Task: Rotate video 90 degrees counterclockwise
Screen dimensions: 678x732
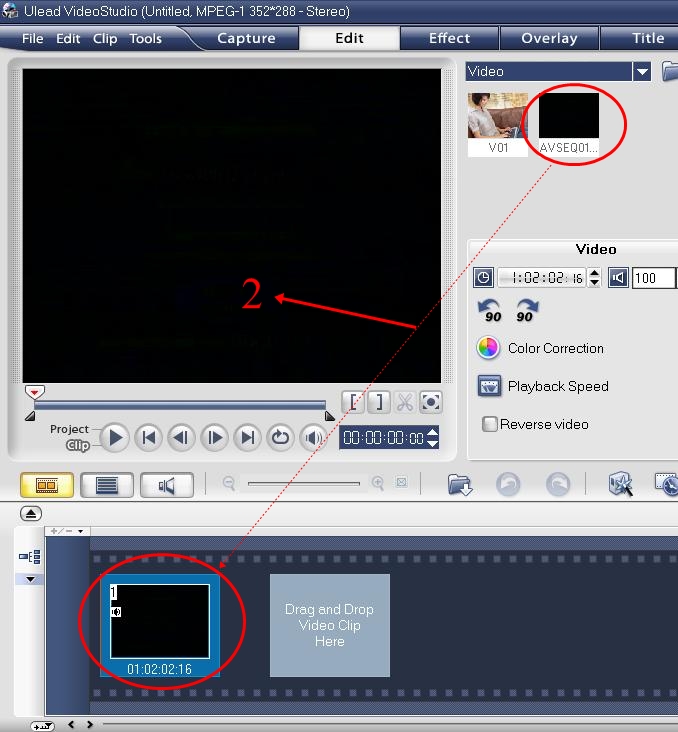Action: pyautogui.click(x=489, y=311)
